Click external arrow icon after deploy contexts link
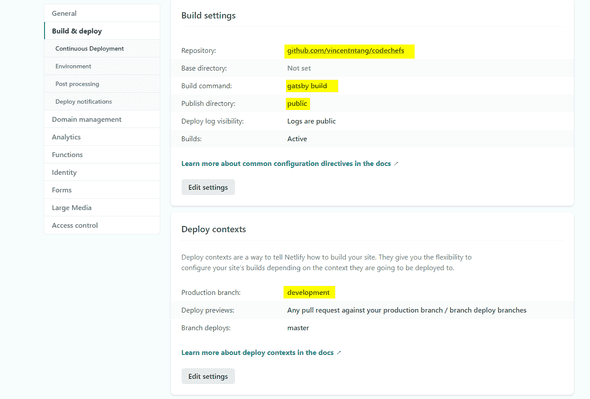Screen dimensions: 590x399 339,353
